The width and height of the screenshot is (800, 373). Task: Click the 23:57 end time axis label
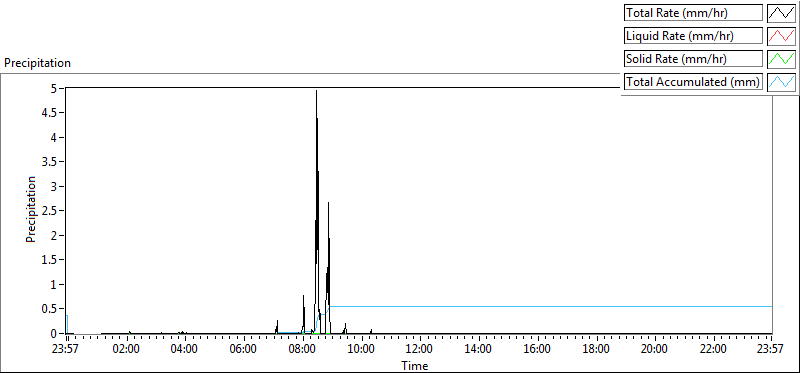tap(772, 350)
